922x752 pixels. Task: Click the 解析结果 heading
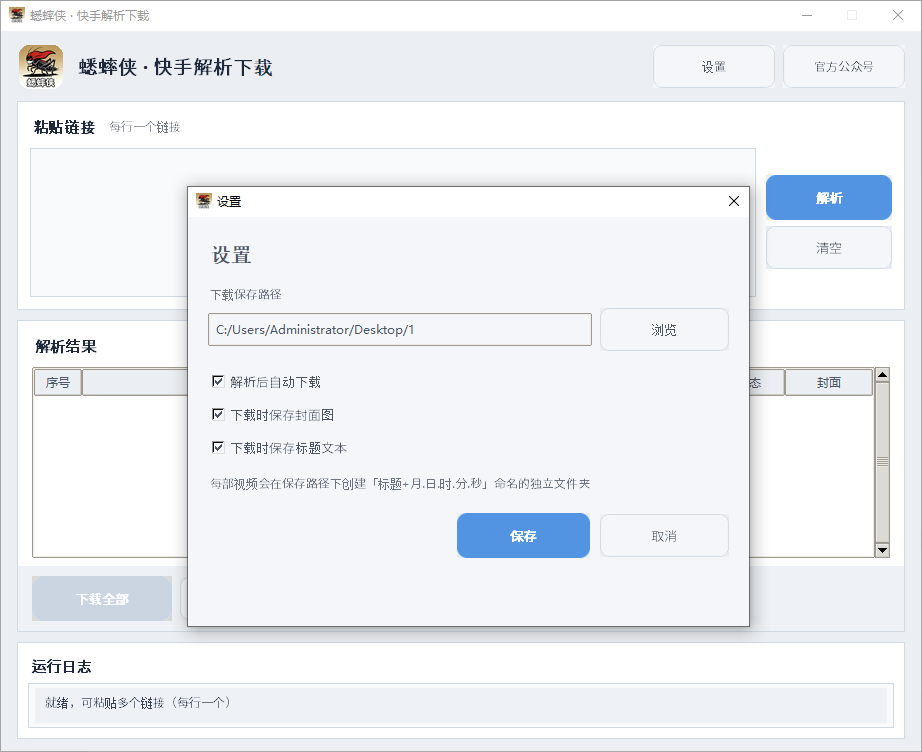(66, 346)
